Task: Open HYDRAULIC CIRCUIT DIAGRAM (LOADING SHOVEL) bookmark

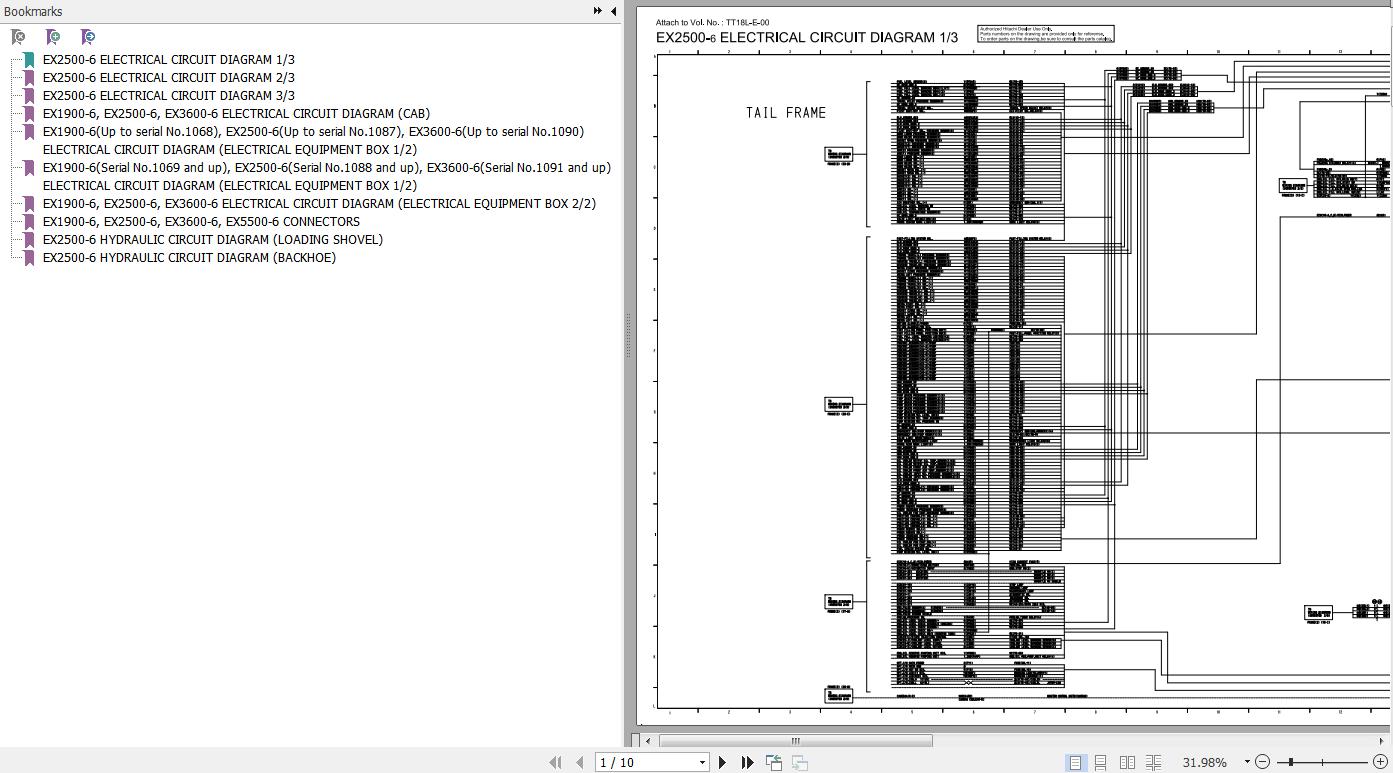Action: (213, 240)
